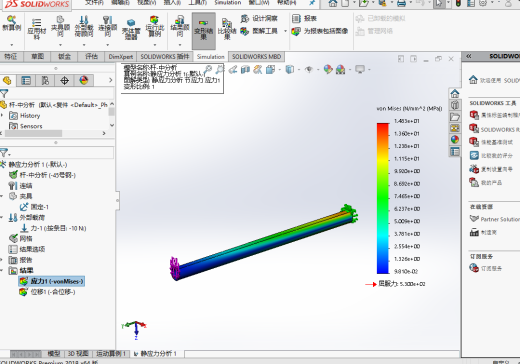Open the Appearances task pane color-ball icon
Viewport: 520px width, 364px height.
pos(455,139)
